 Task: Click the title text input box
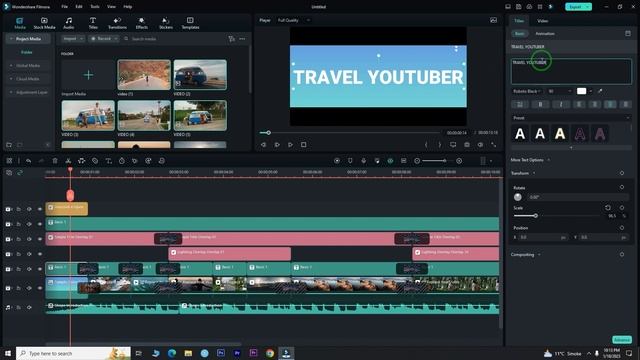[x=571, y=71]
